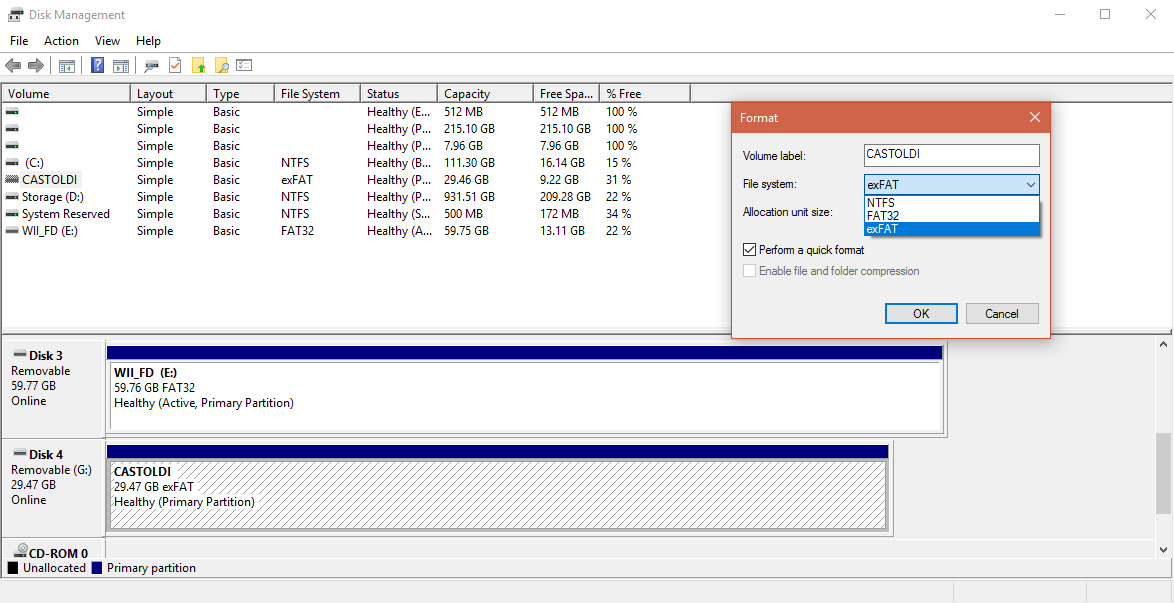Collapse the File system dropdown
This screenshot has width=1174, height=603.
[1030, 185]
